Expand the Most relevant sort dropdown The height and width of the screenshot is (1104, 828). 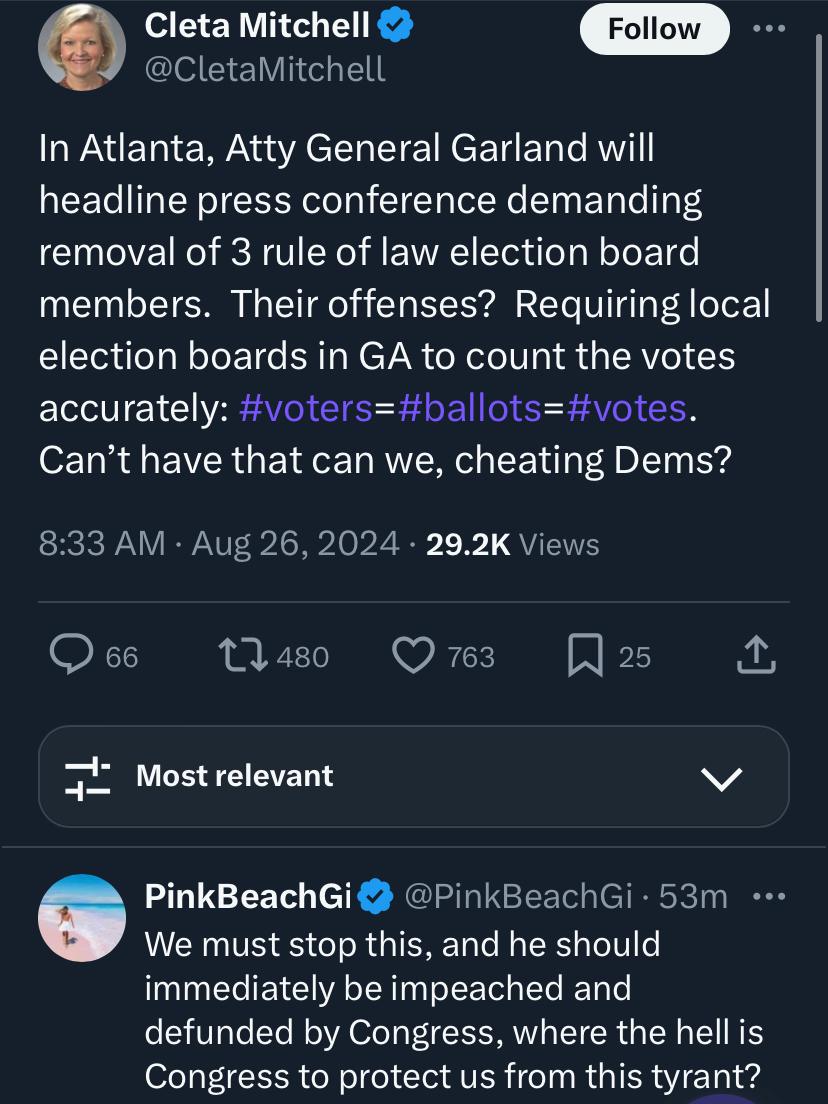pos(414,777)
